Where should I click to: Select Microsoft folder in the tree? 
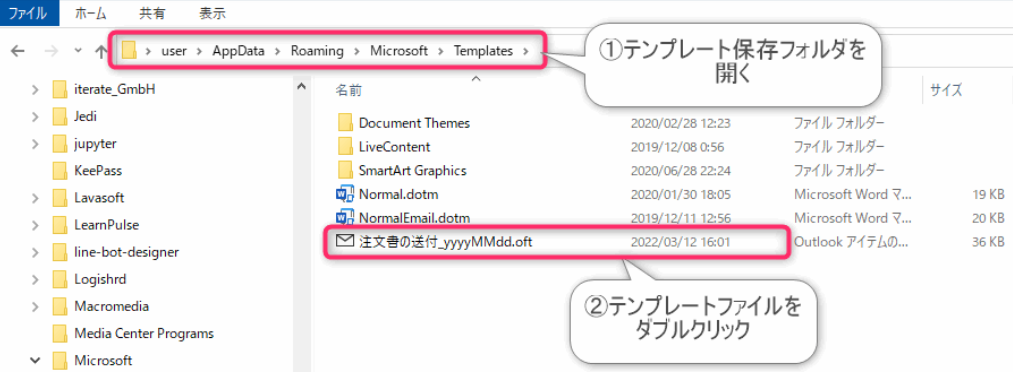[103, 360]
